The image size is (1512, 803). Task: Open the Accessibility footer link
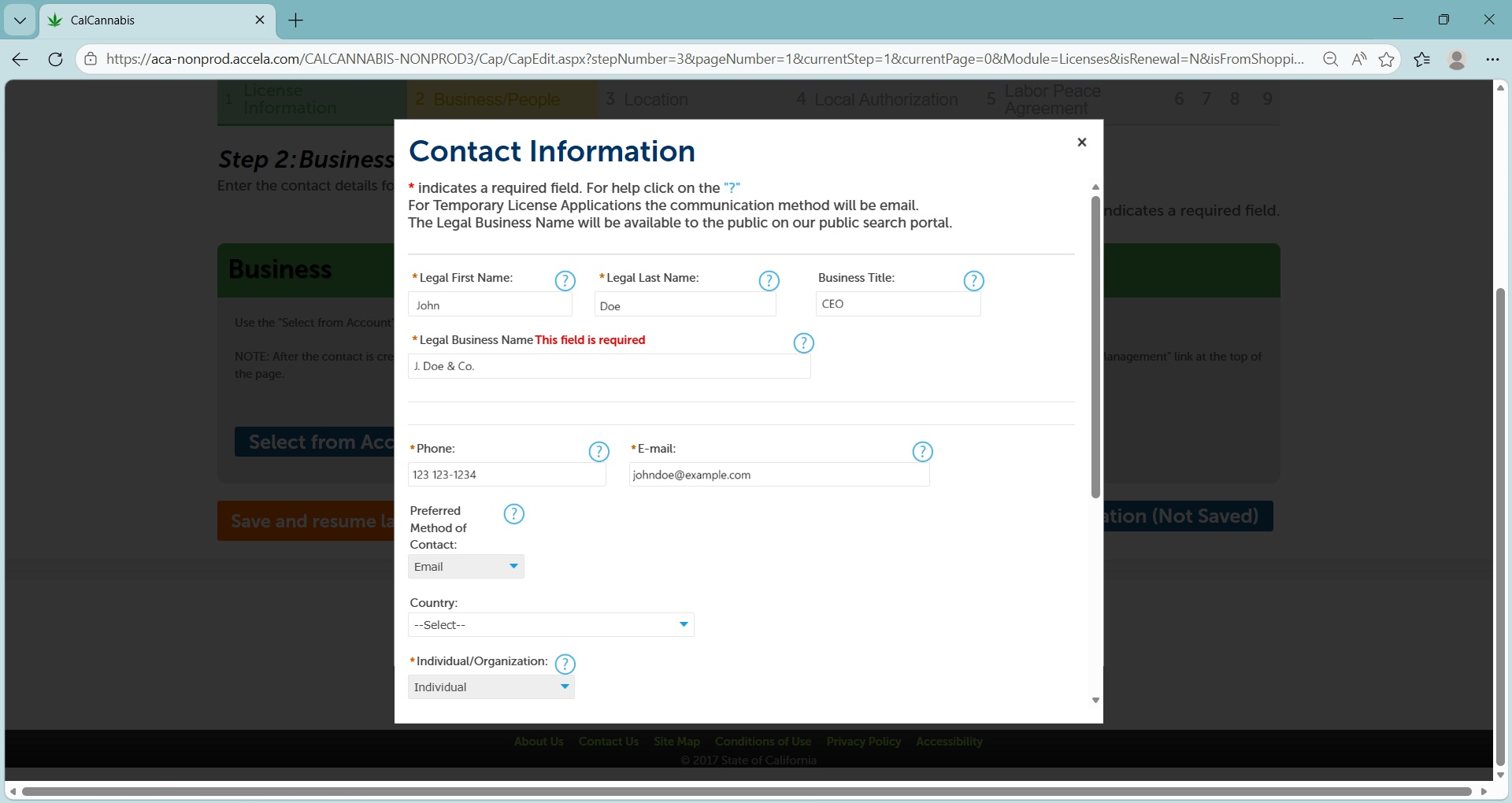pos(949,742)
